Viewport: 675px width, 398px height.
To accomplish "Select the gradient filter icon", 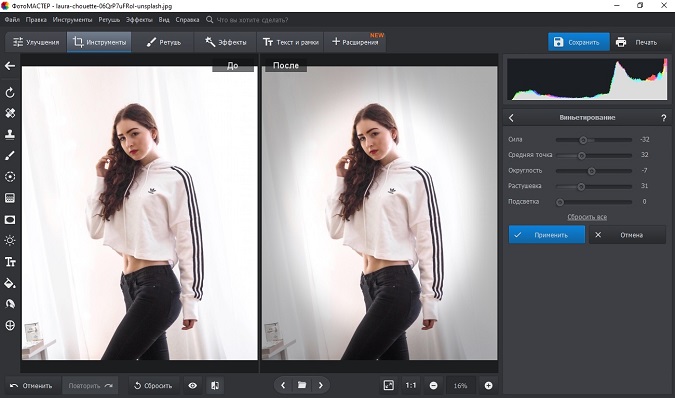I will pyautogui.click(x=10, y=198).
